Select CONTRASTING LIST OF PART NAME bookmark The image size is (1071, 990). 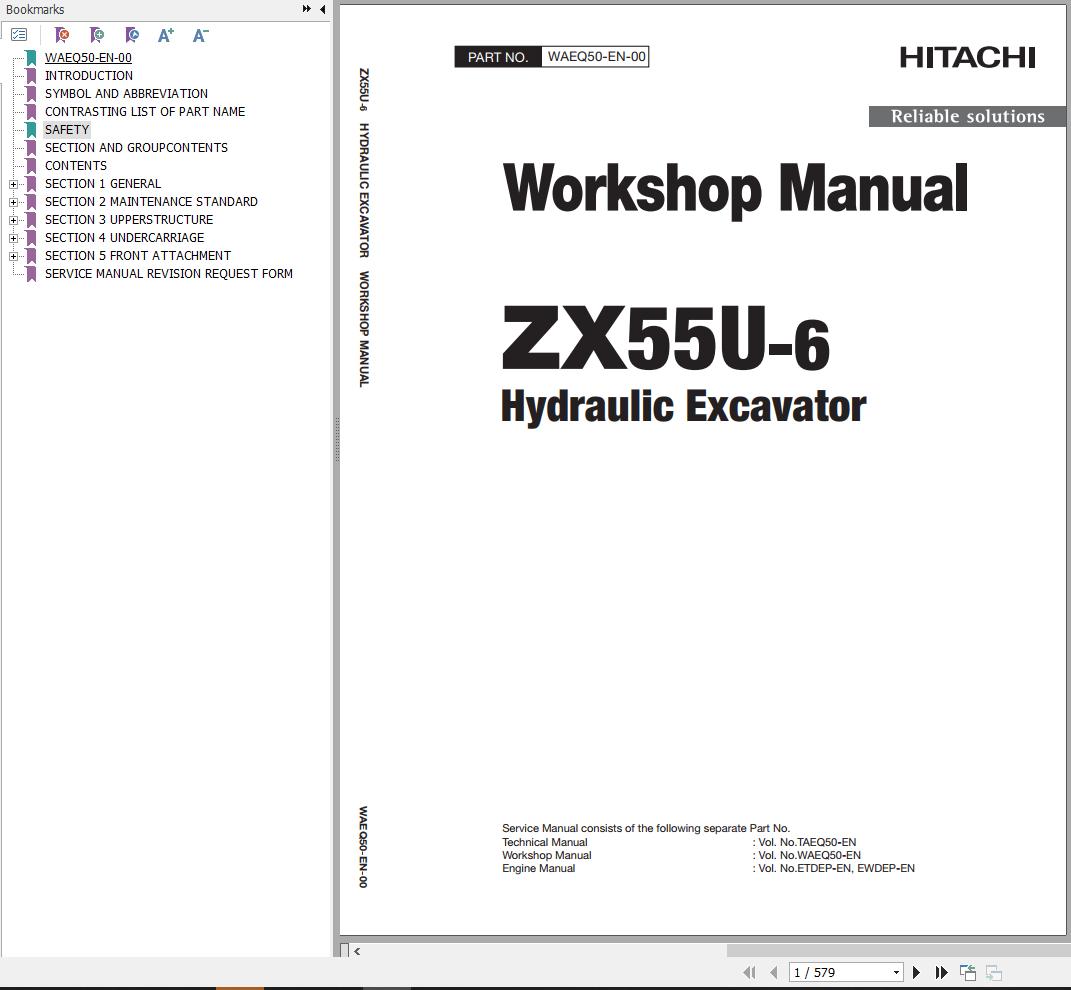pos(145,111)
